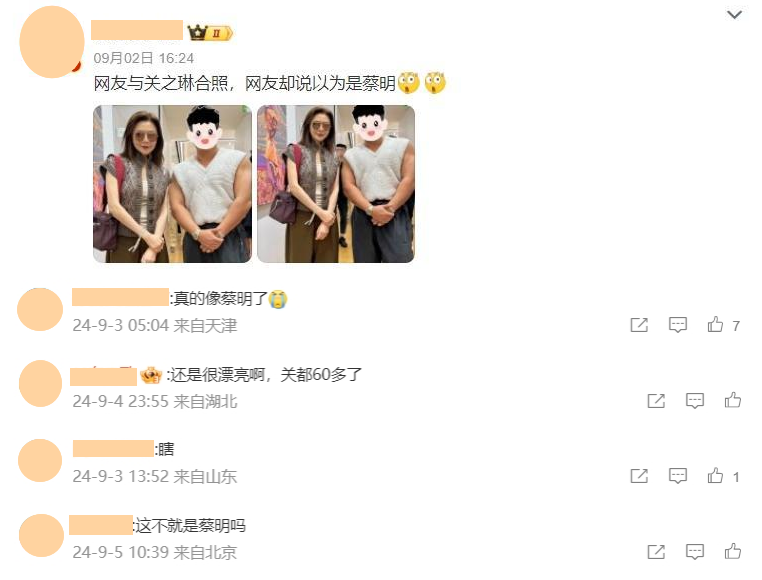This screenshot has width=762, height=580.
Task: Like the comment from 北京
Action: point(732,551)
